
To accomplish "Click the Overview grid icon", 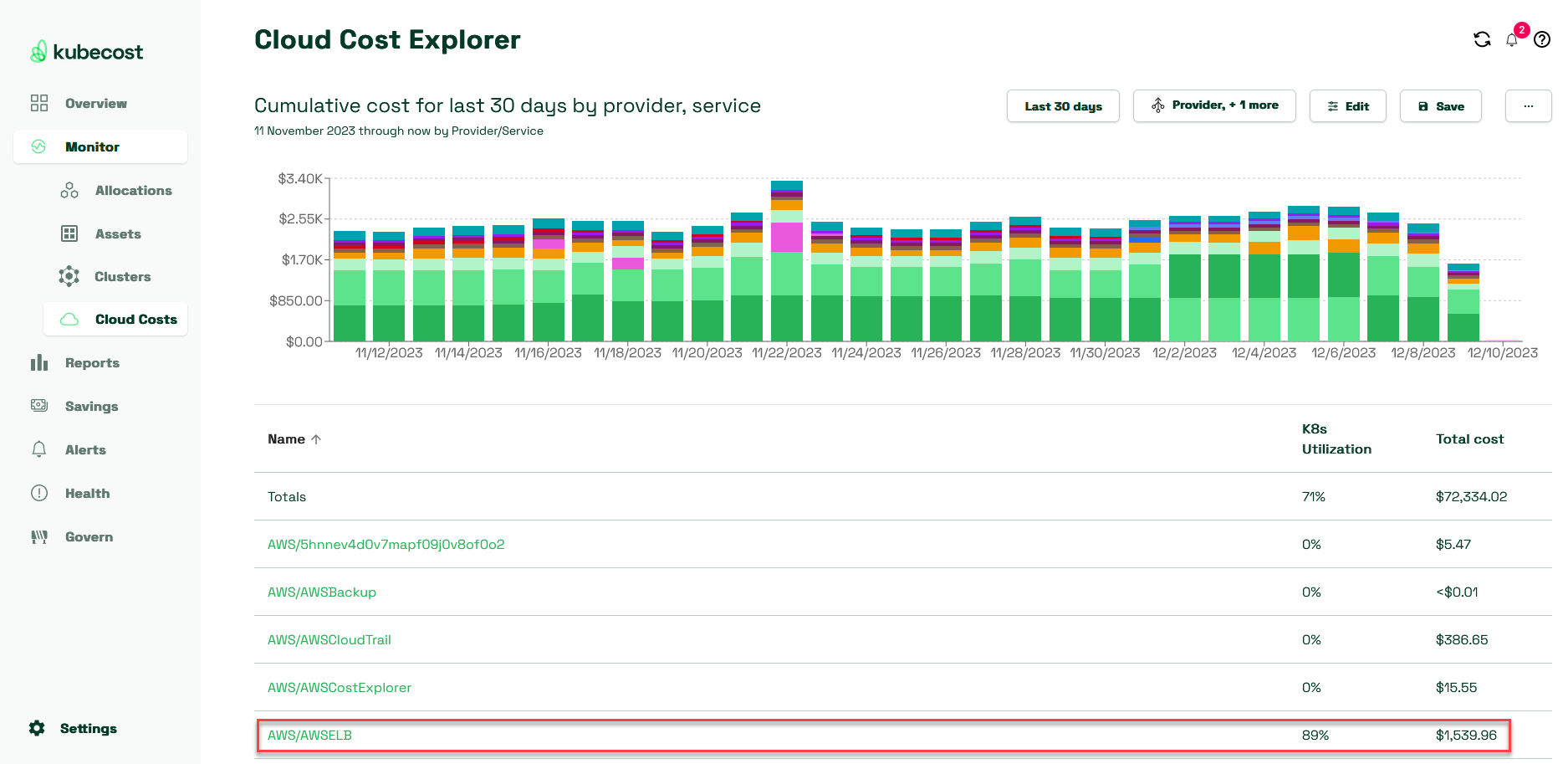I will (39, 103).
